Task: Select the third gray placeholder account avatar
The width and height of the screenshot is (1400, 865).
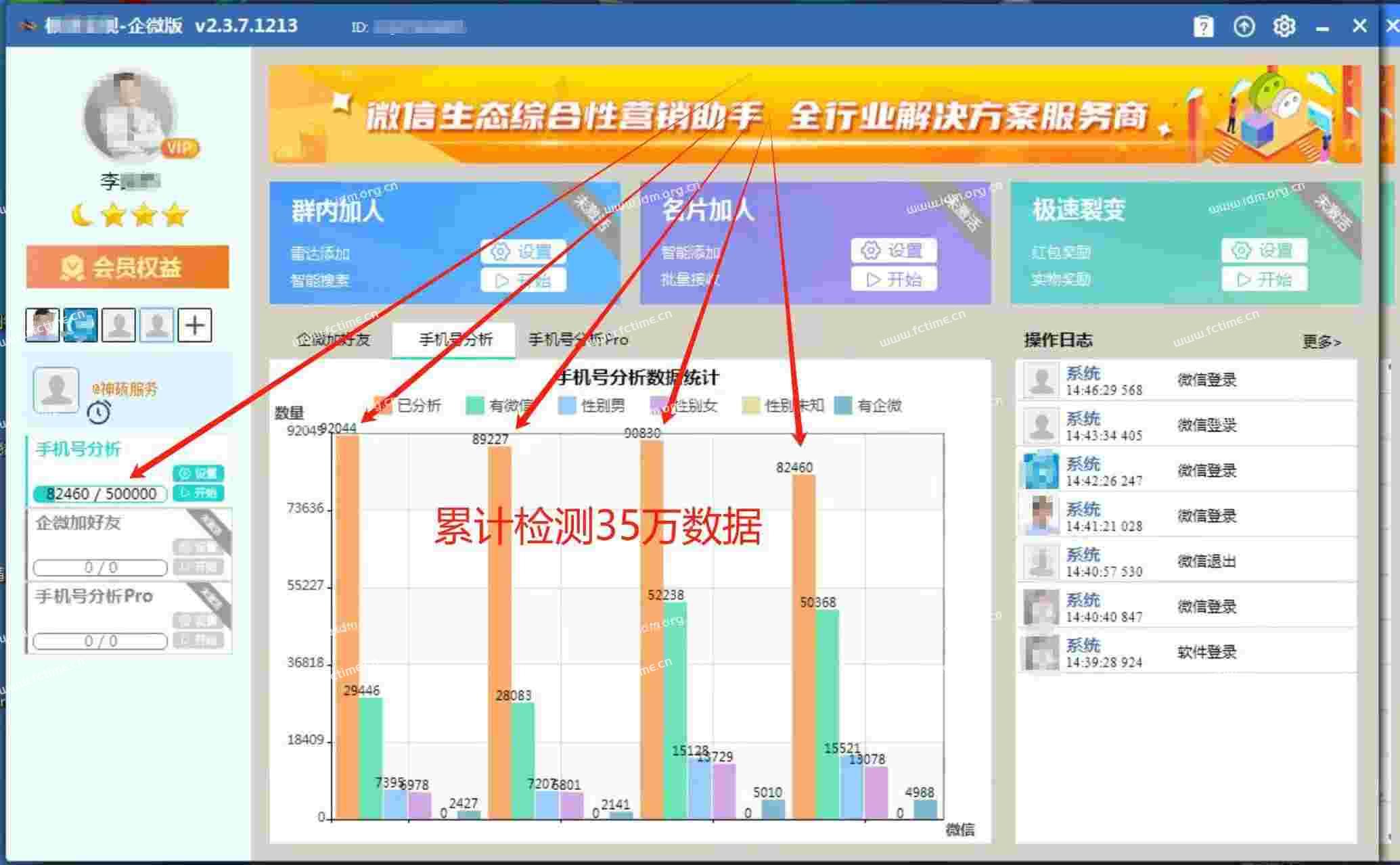Action: point(118,325)
